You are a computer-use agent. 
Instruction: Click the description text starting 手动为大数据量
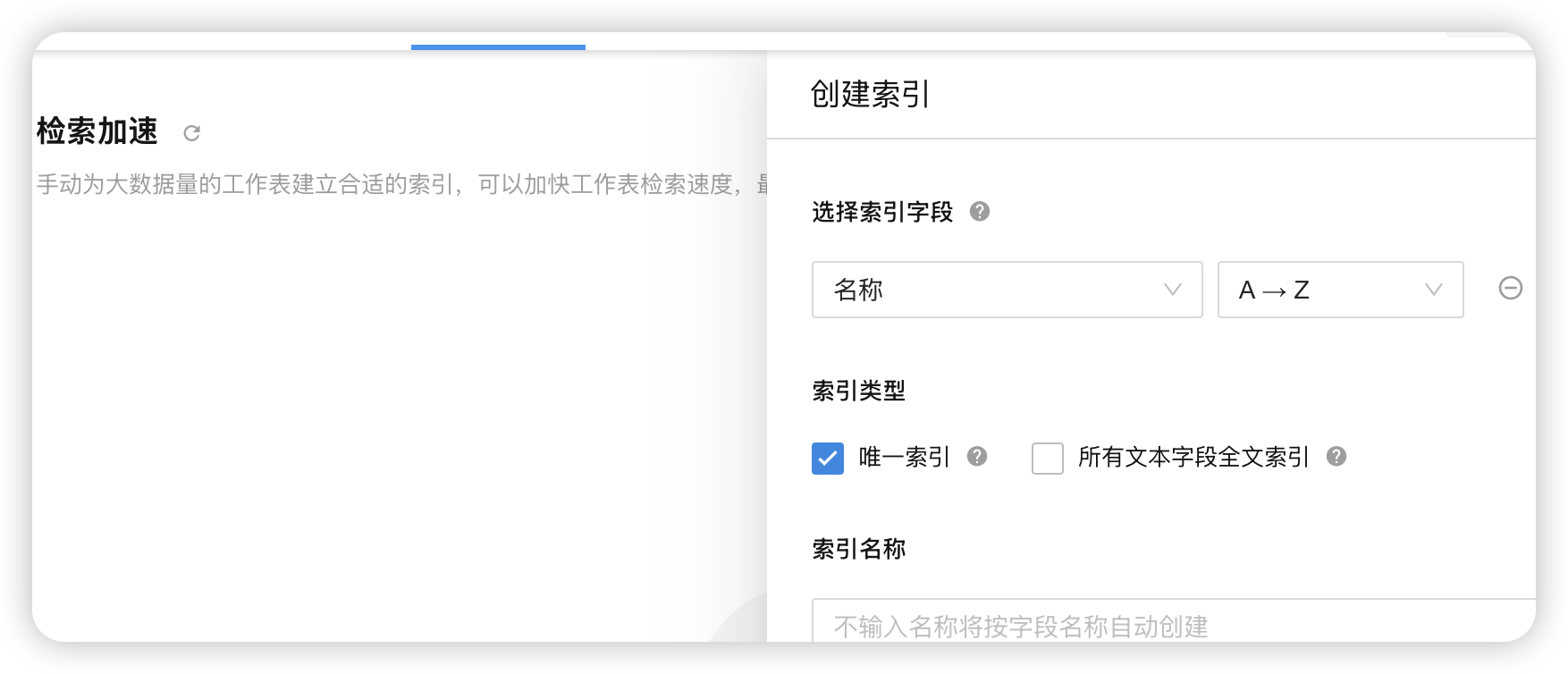coord(401,184)
